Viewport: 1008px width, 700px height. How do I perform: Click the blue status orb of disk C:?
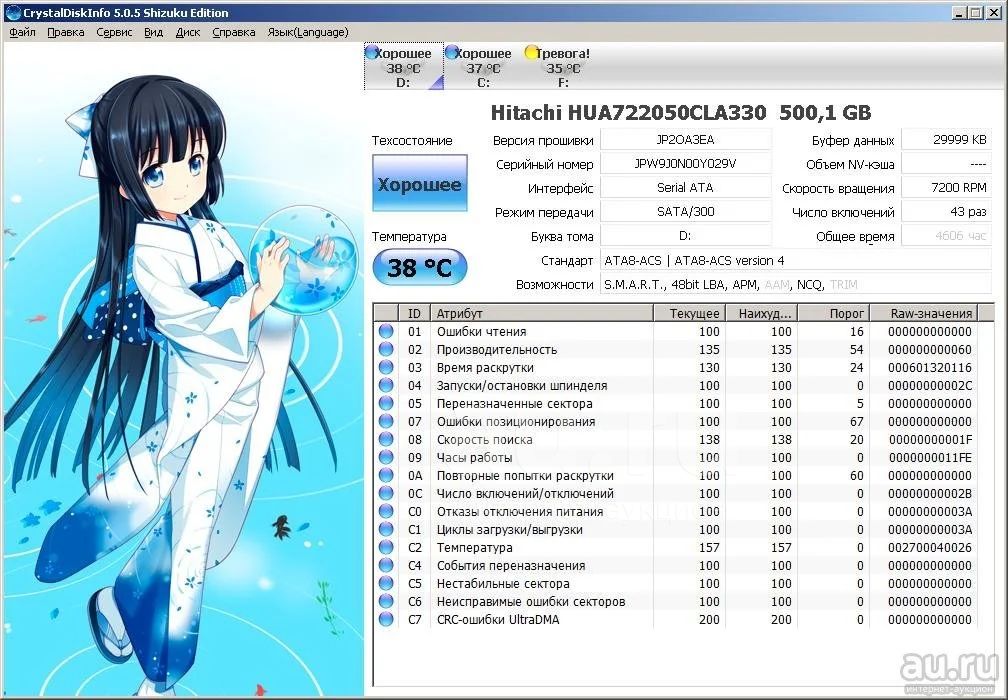452,52
